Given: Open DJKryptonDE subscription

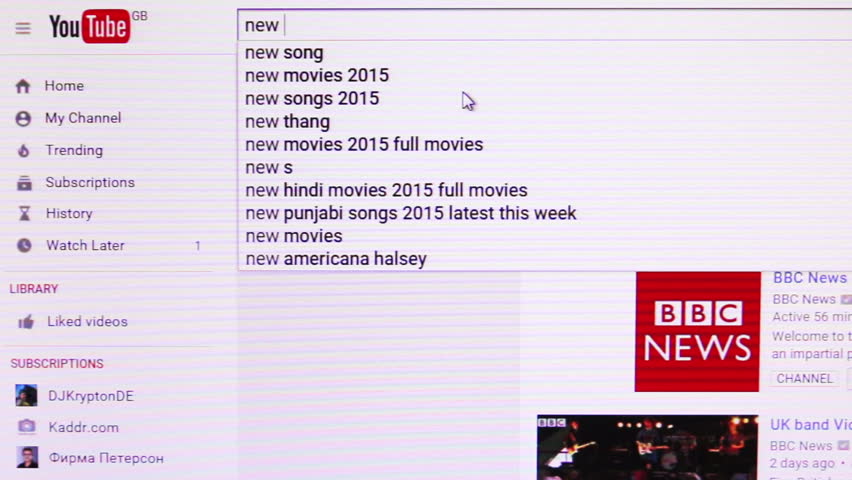Looking at the screenshot, I should click(91, 396).
